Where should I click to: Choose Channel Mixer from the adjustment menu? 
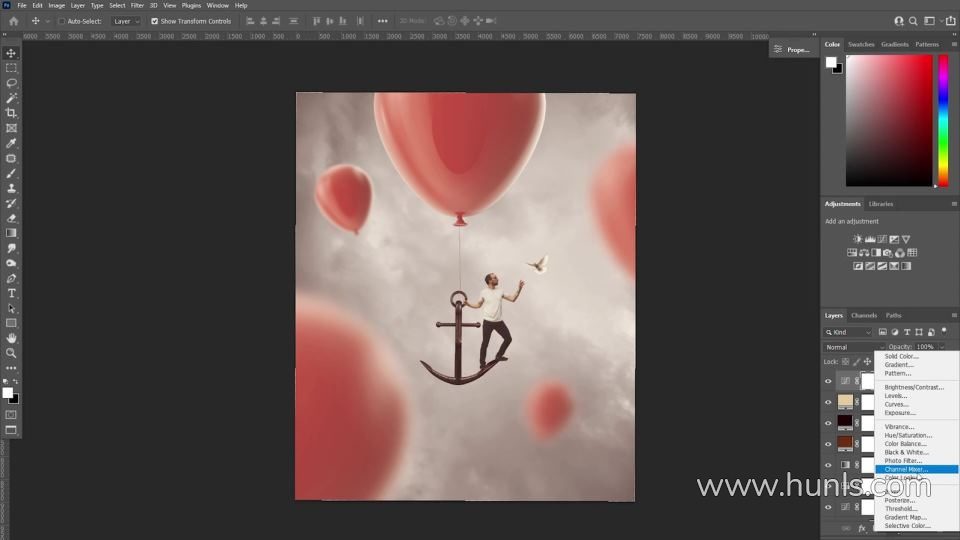[906, 469]
